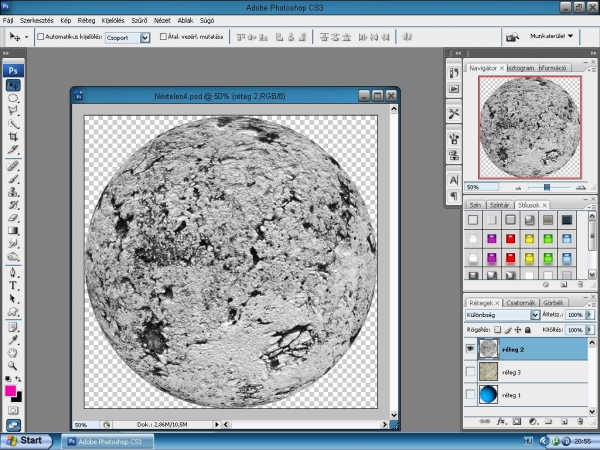
Task: Open the tool preset picker arrow
Action: click(26, 37)
